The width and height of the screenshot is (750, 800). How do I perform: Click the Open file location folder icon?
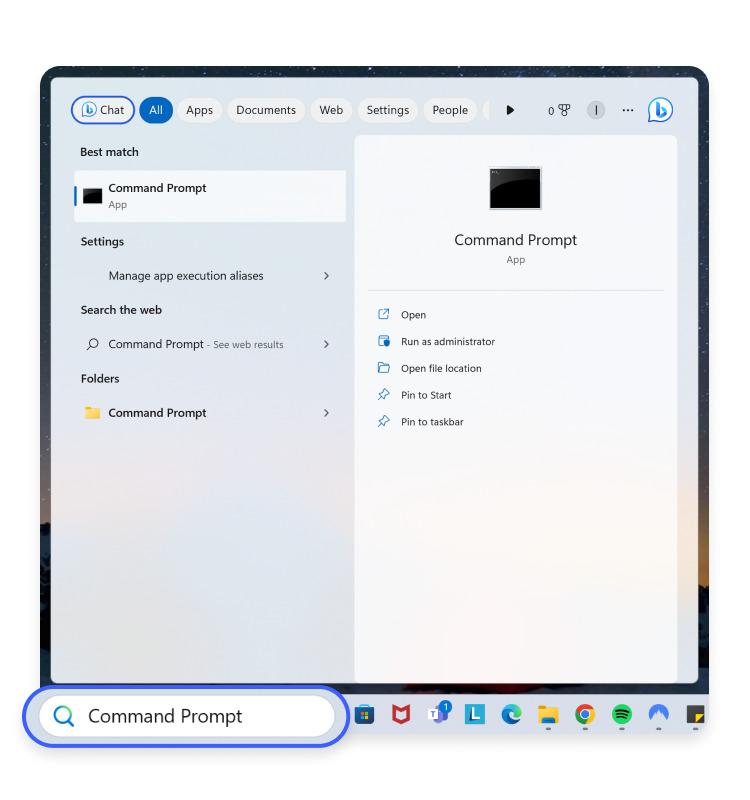(384, 368)
